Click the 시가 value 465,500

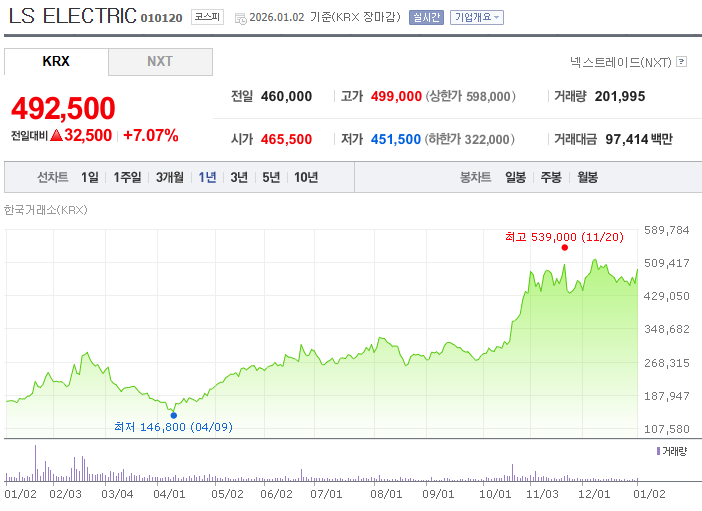coord(287,139)
